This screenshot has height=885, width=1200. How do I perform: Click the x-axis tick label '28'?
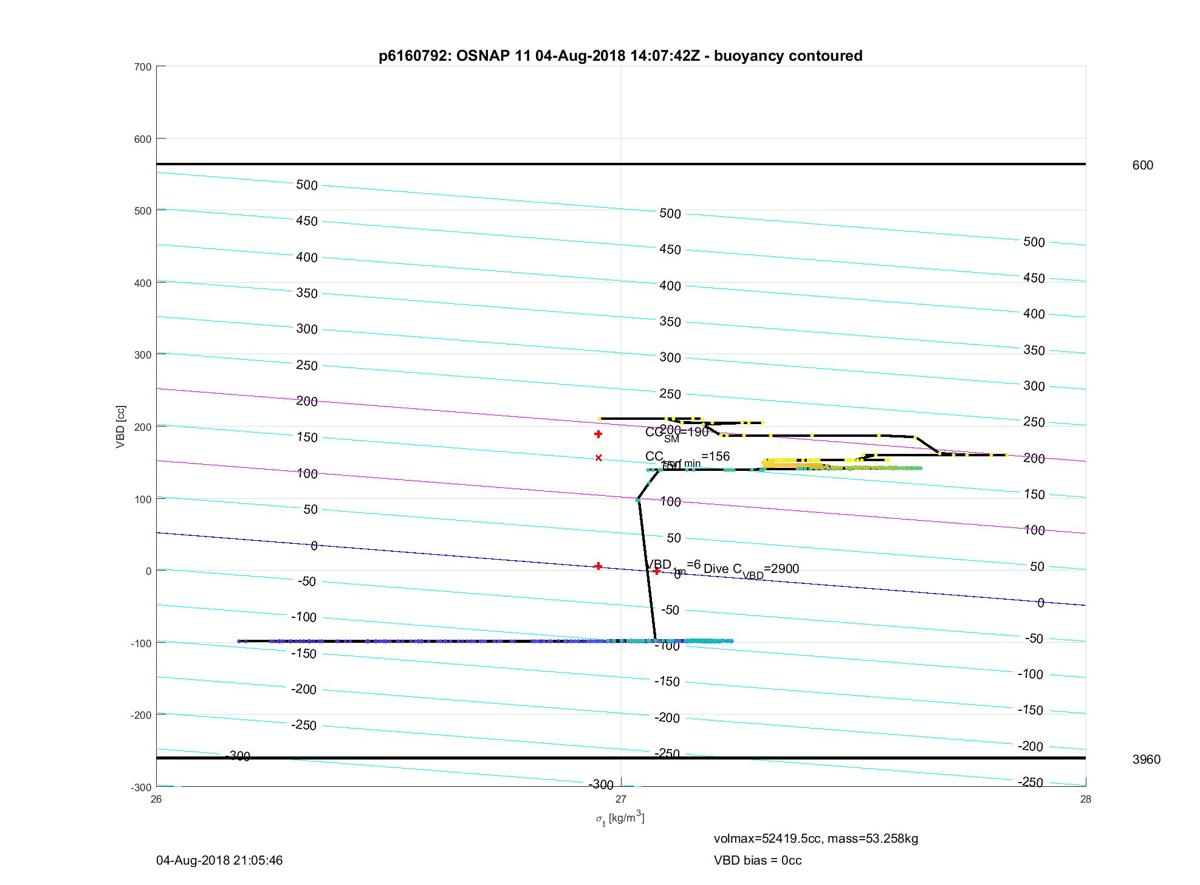1086,799
